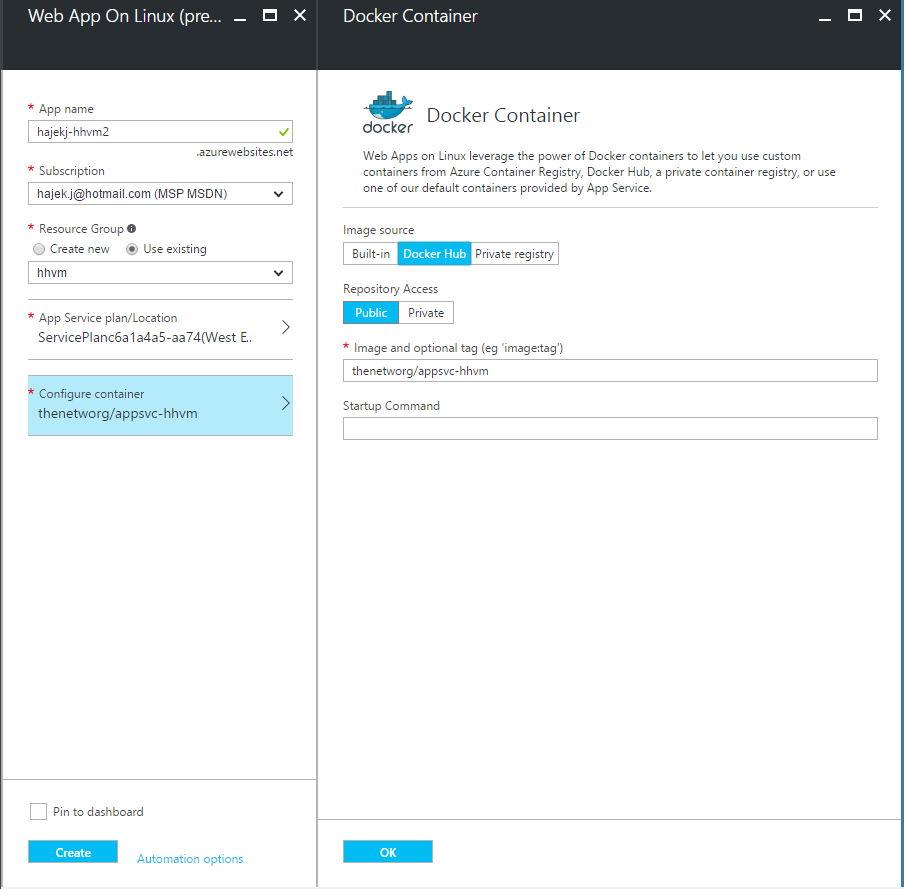Select the Create new radio button
Screen dimensions: 904x889
tap(39, 249)
